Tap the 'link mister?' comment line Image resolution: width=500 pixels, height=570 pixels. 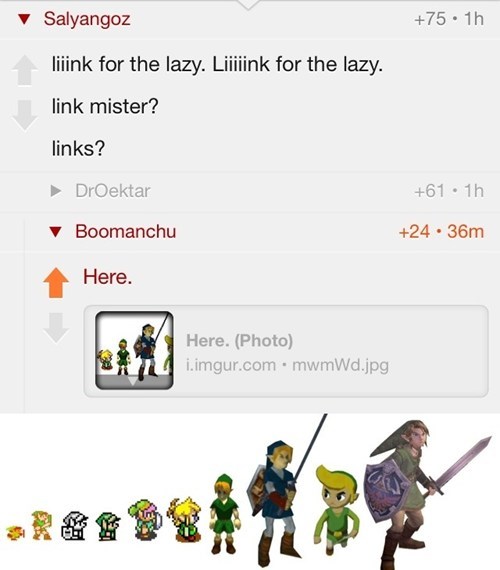tap(105, 107)
